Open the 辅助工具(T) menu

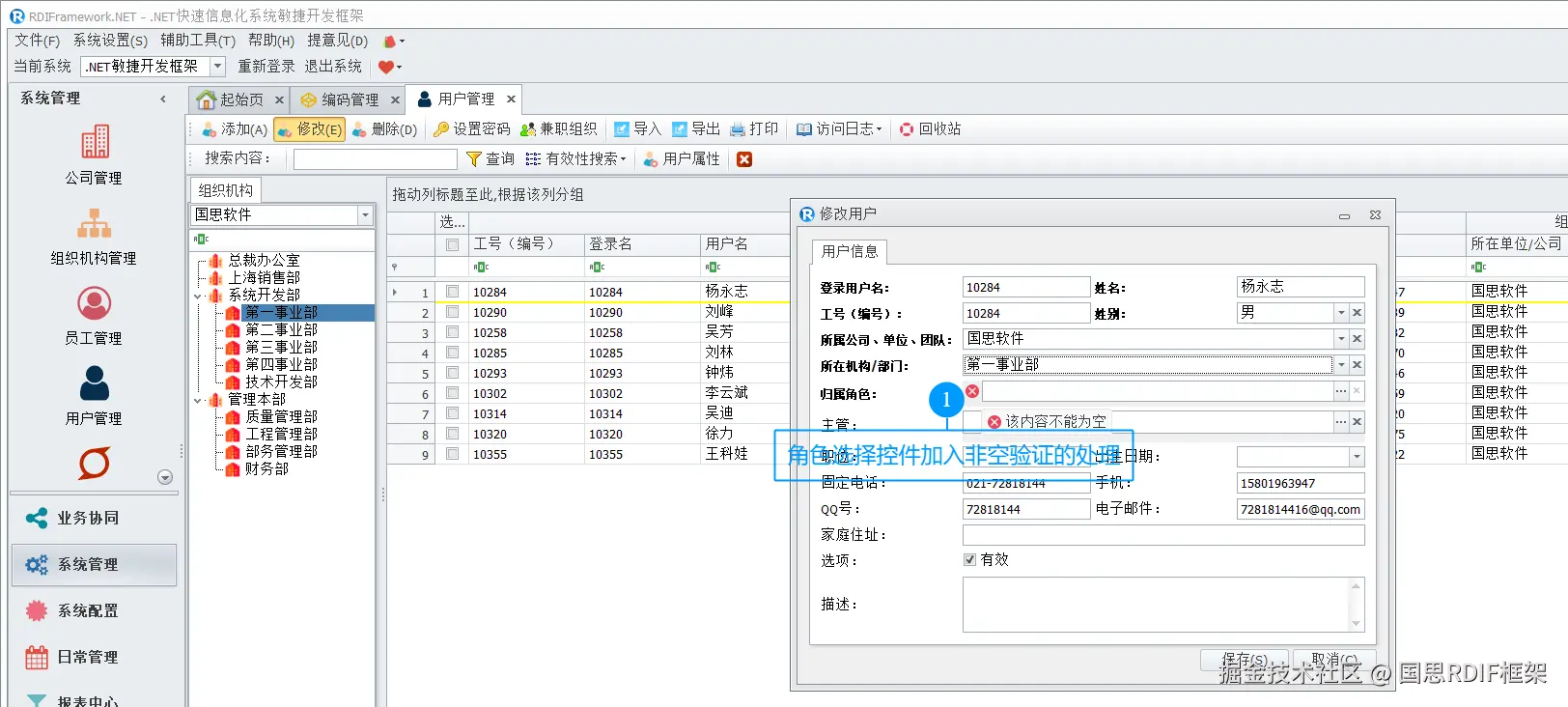click(x=198, y=41)
